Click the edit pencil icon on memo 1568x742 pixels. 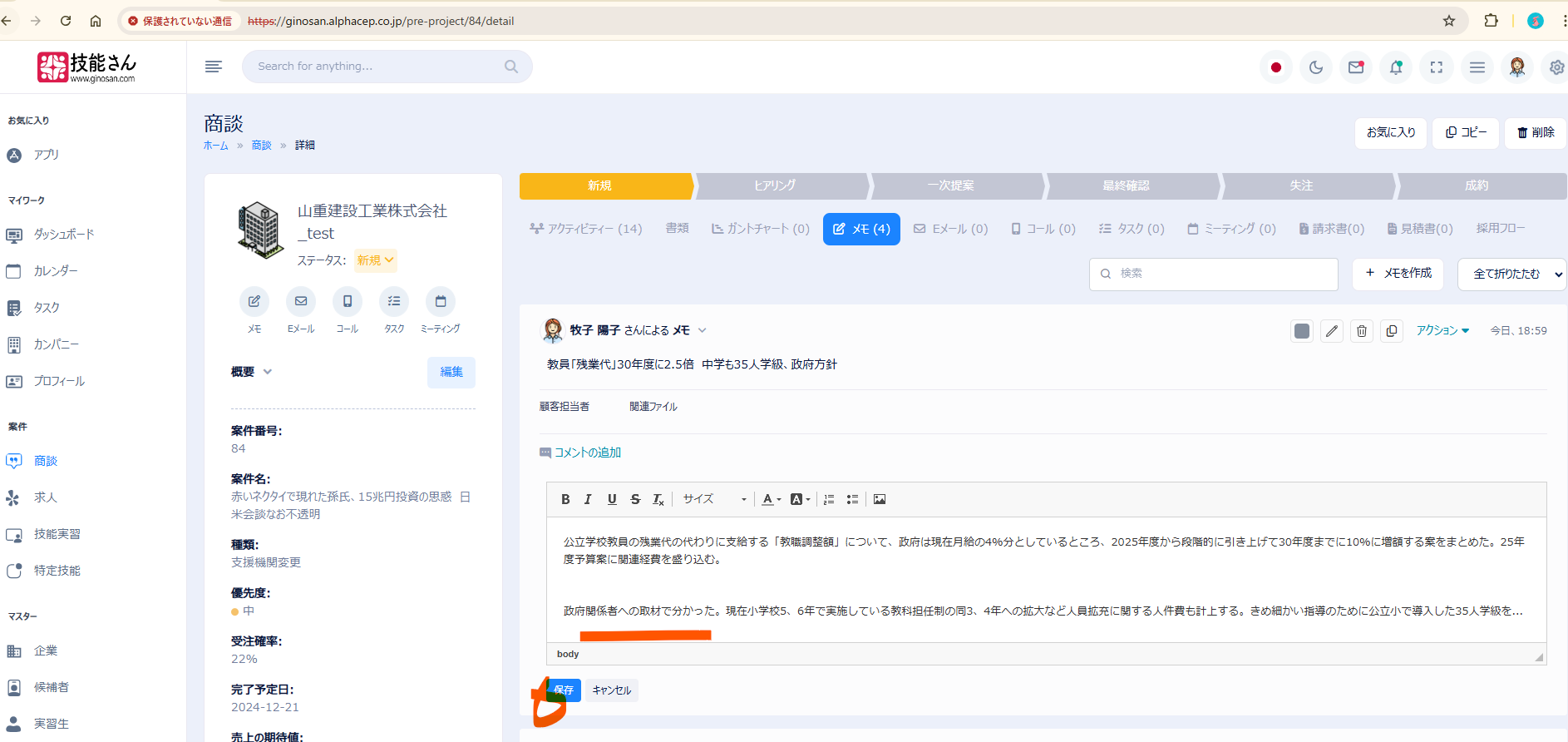click(1332, 331)
